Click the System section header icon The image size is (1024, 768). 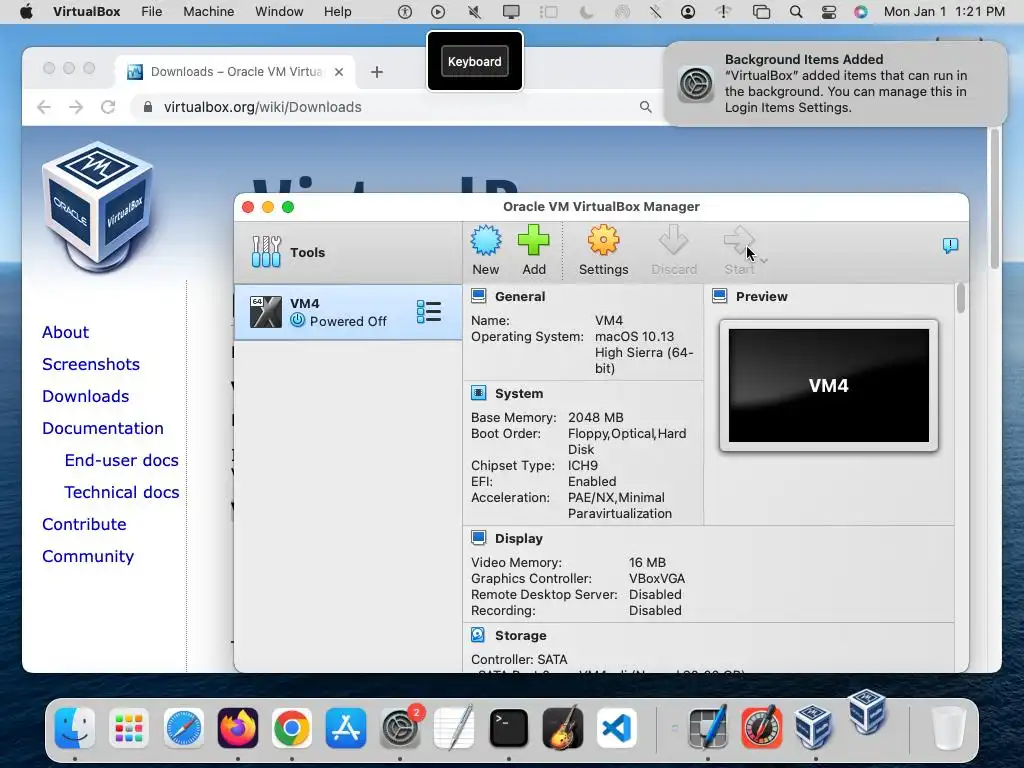pos(479,393)
